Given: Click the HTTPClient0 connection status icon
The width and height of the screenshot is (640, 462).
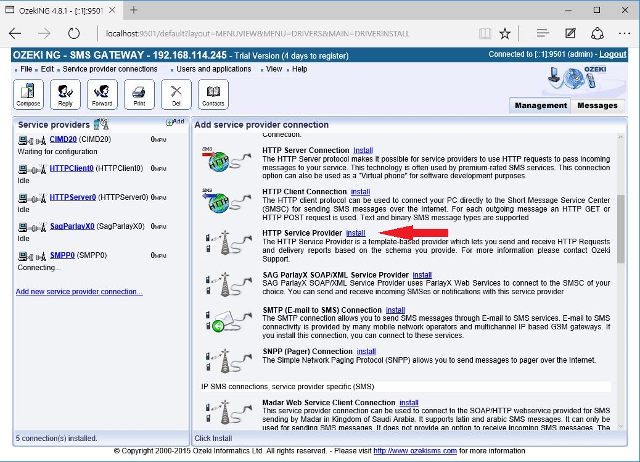Looking at the screenshot, I should (32, 169).
